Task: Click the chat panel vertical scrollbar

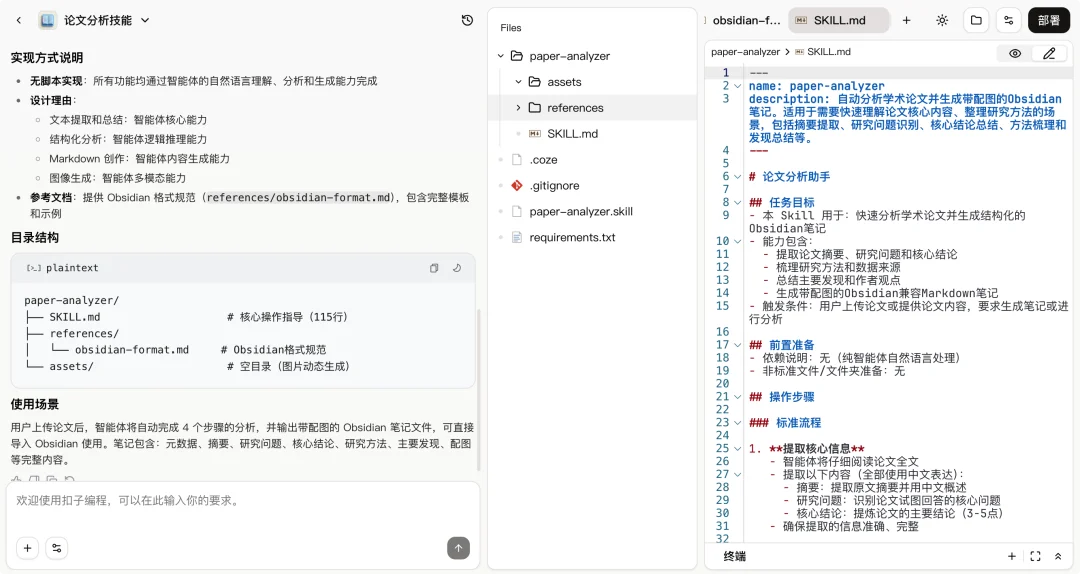Action: (x=478, y=389)
